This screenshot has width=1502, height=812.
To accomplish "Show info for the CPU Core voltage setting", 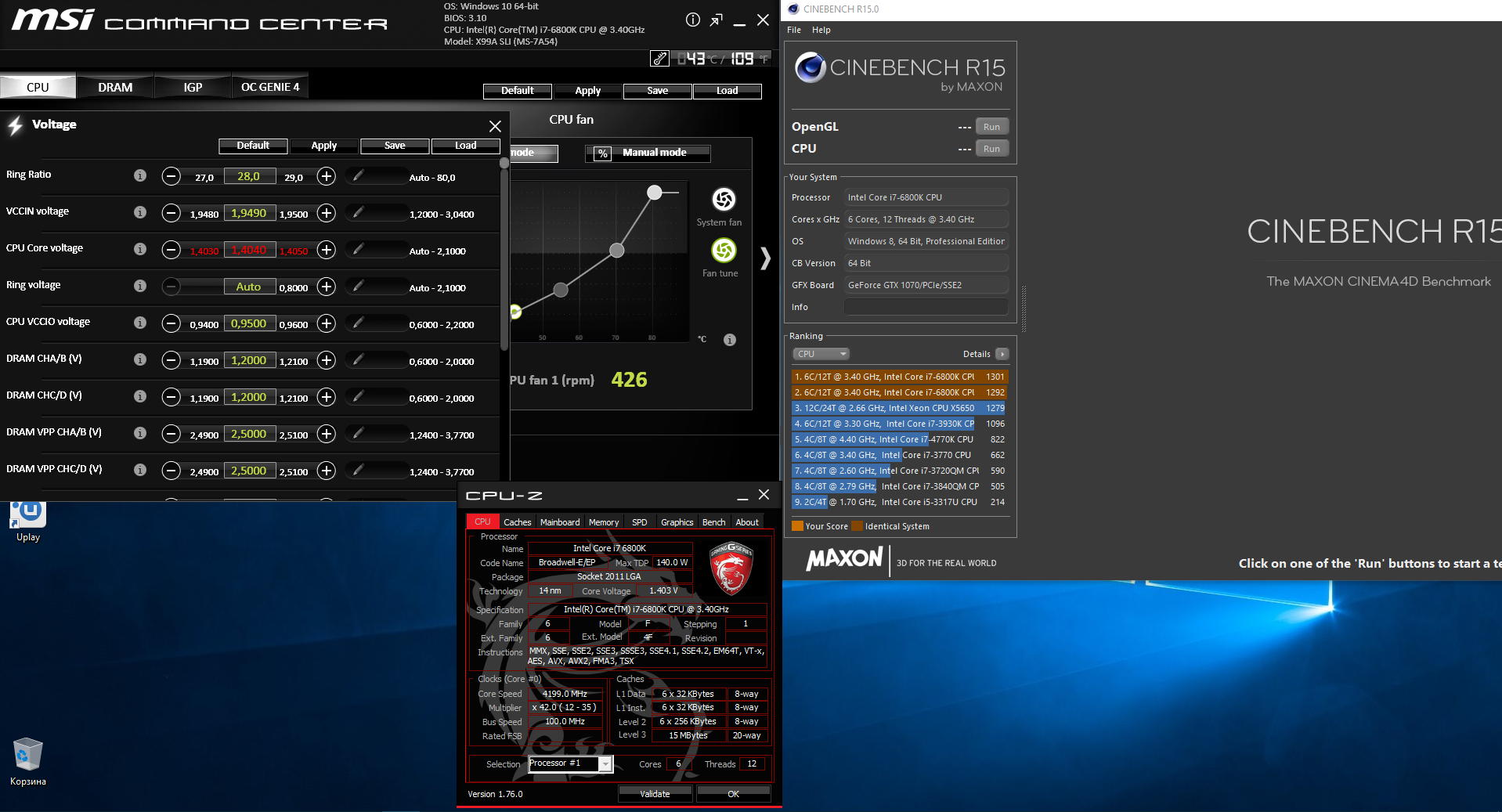I will click(x=140, y=249).
